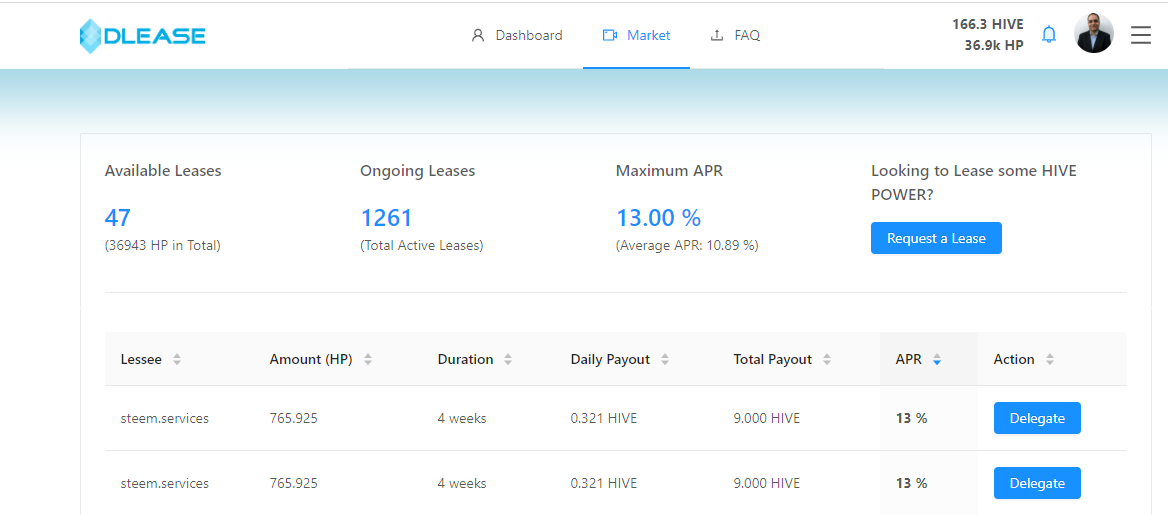
Task: Click the Request a Lease button
Action: pos(936,238)
